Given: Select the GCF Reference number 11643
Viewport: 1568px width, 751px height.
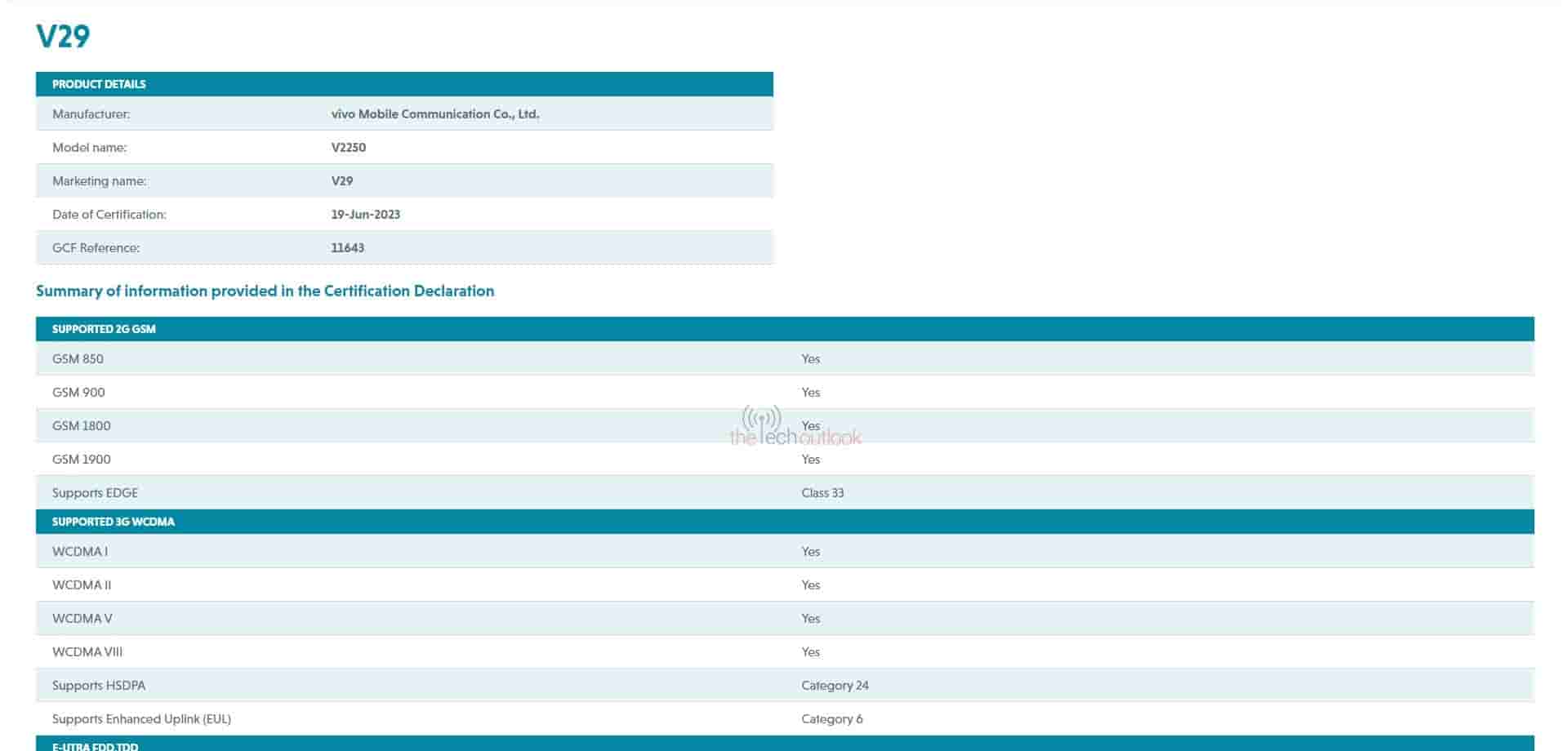Looking at the screenshot, I should 347,248.
